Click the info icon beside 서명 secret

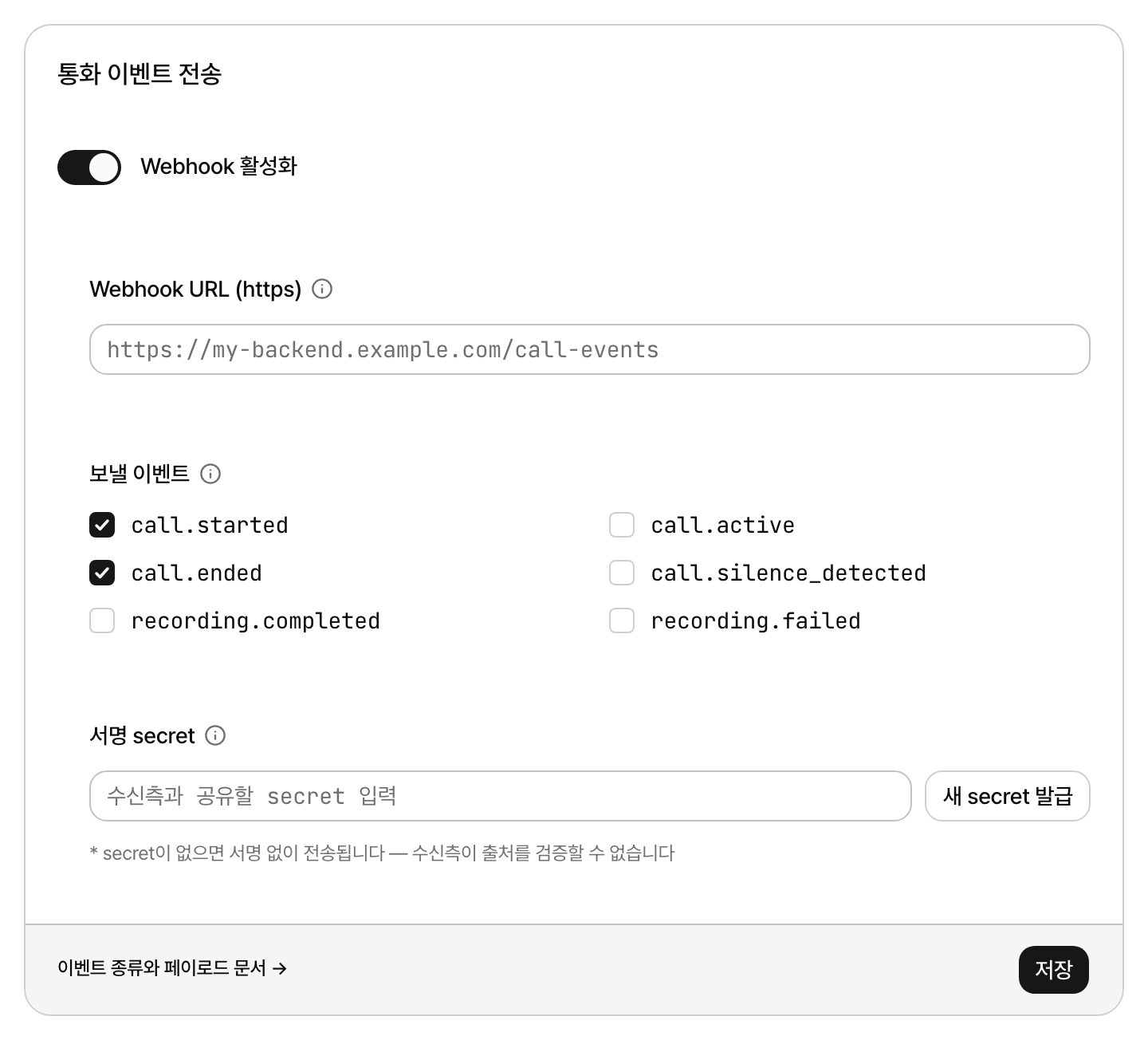pos(215,735)
